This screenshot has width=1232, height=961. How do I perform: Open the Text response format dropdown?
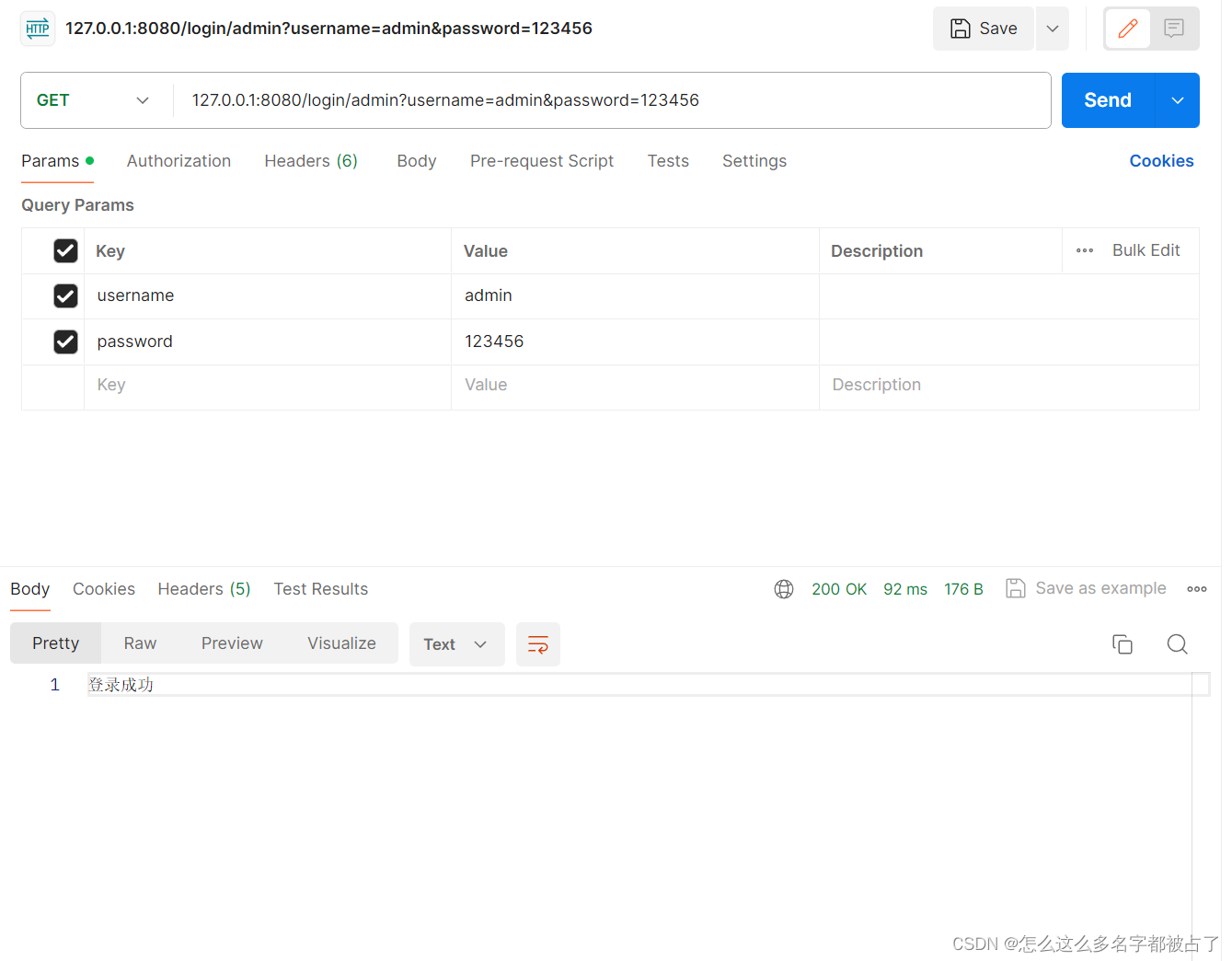click(456, 644)
